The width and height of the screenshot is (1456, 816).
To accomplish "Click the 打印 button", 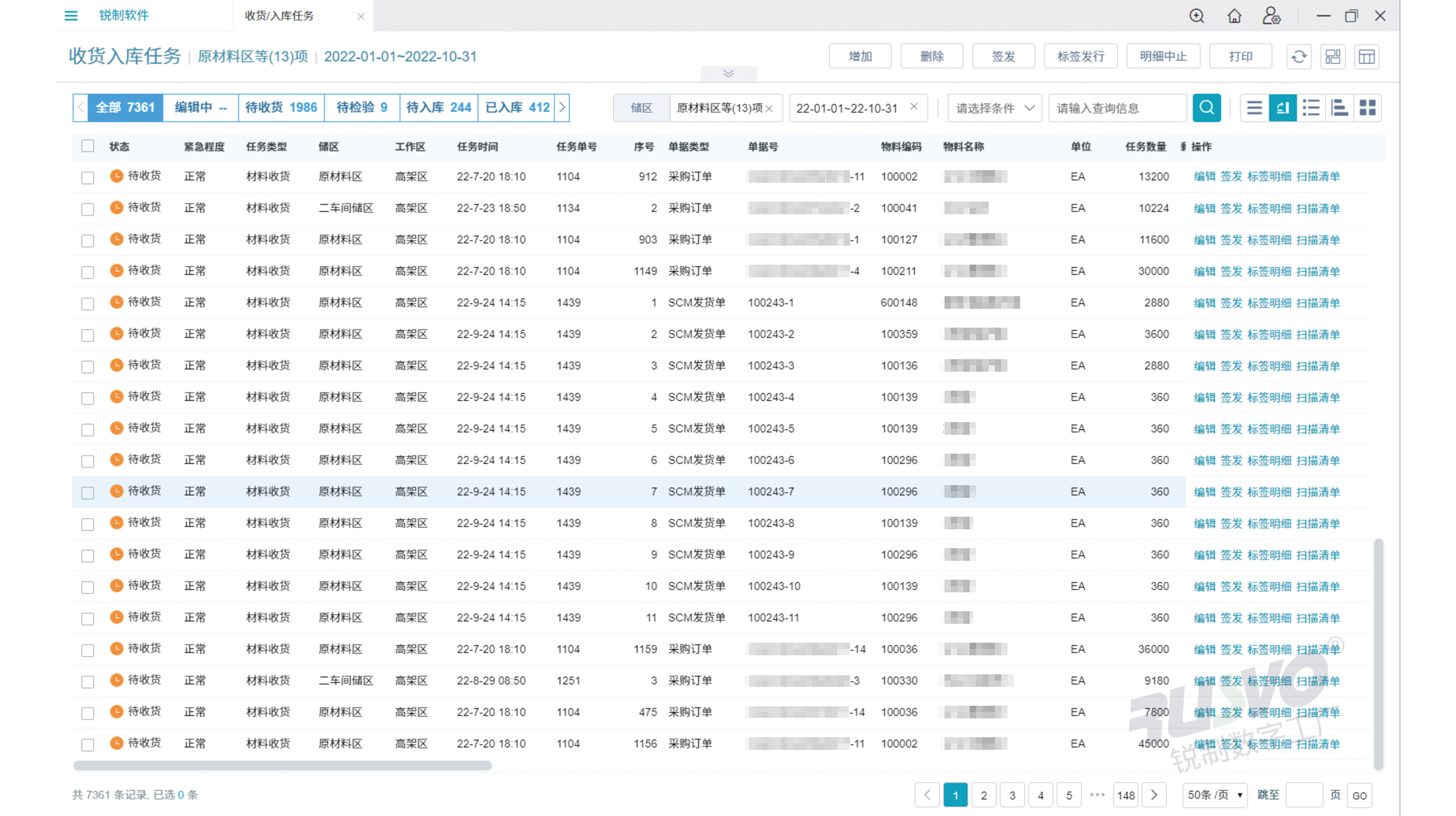I will coord(1241,57).
